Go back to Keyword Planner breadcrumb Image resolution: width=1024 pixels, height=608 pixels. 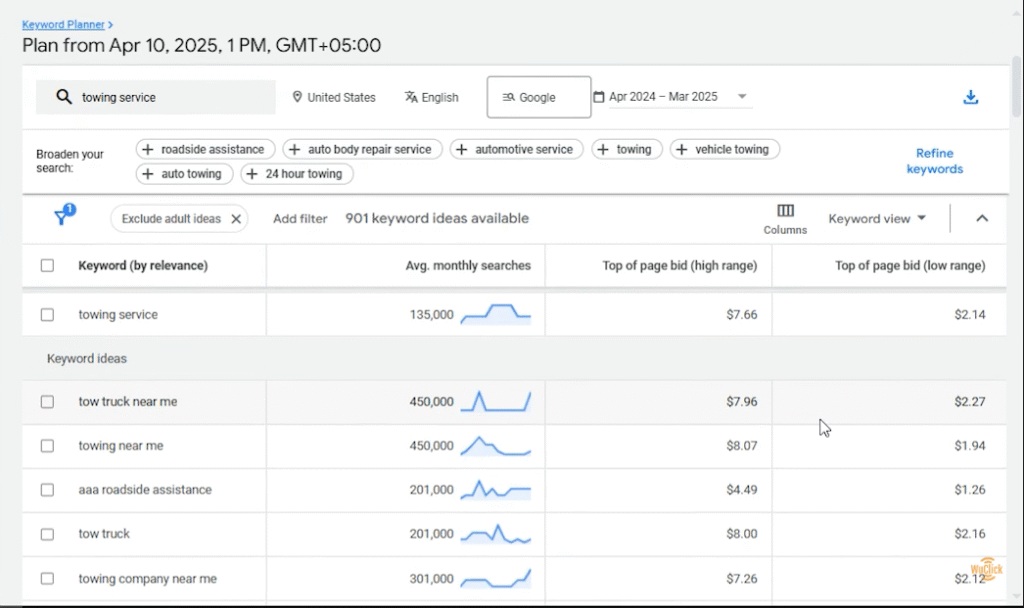pos(63,24)
